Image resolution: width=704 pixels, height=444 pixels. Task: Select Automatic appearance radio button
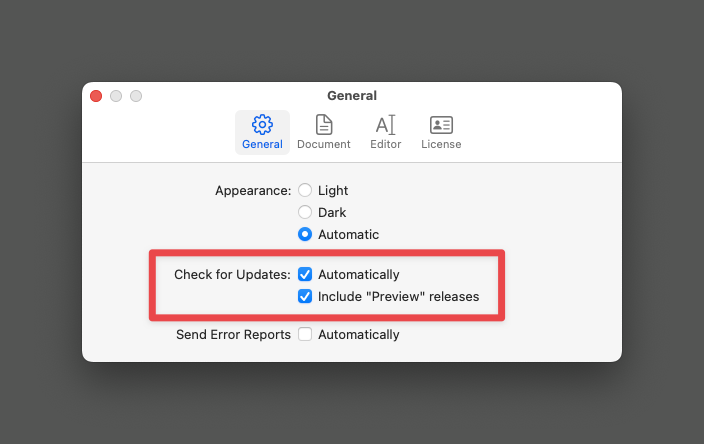[305, 234]
